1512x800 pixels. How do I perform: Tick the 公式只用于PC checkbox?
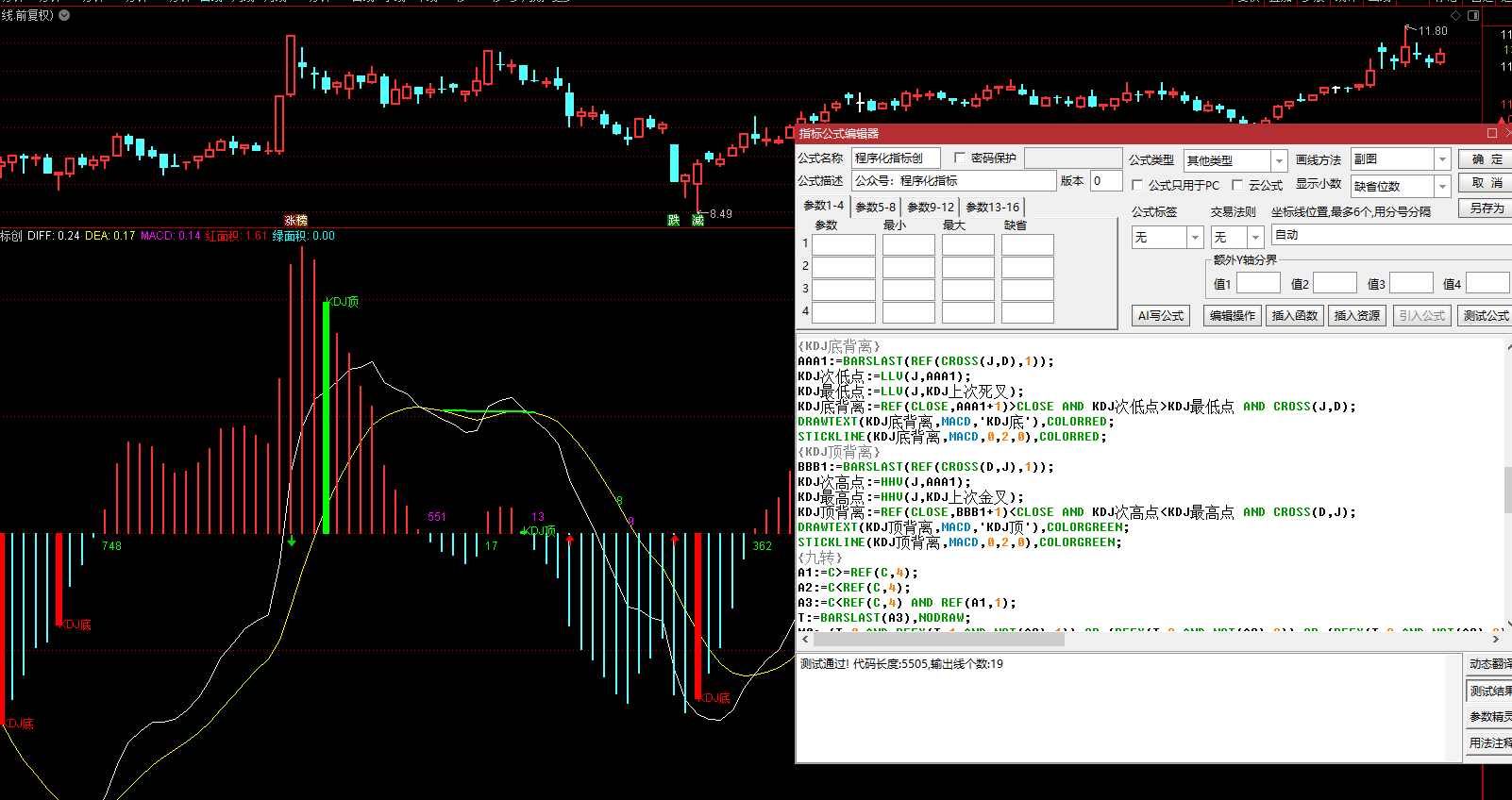point(1137,186)
